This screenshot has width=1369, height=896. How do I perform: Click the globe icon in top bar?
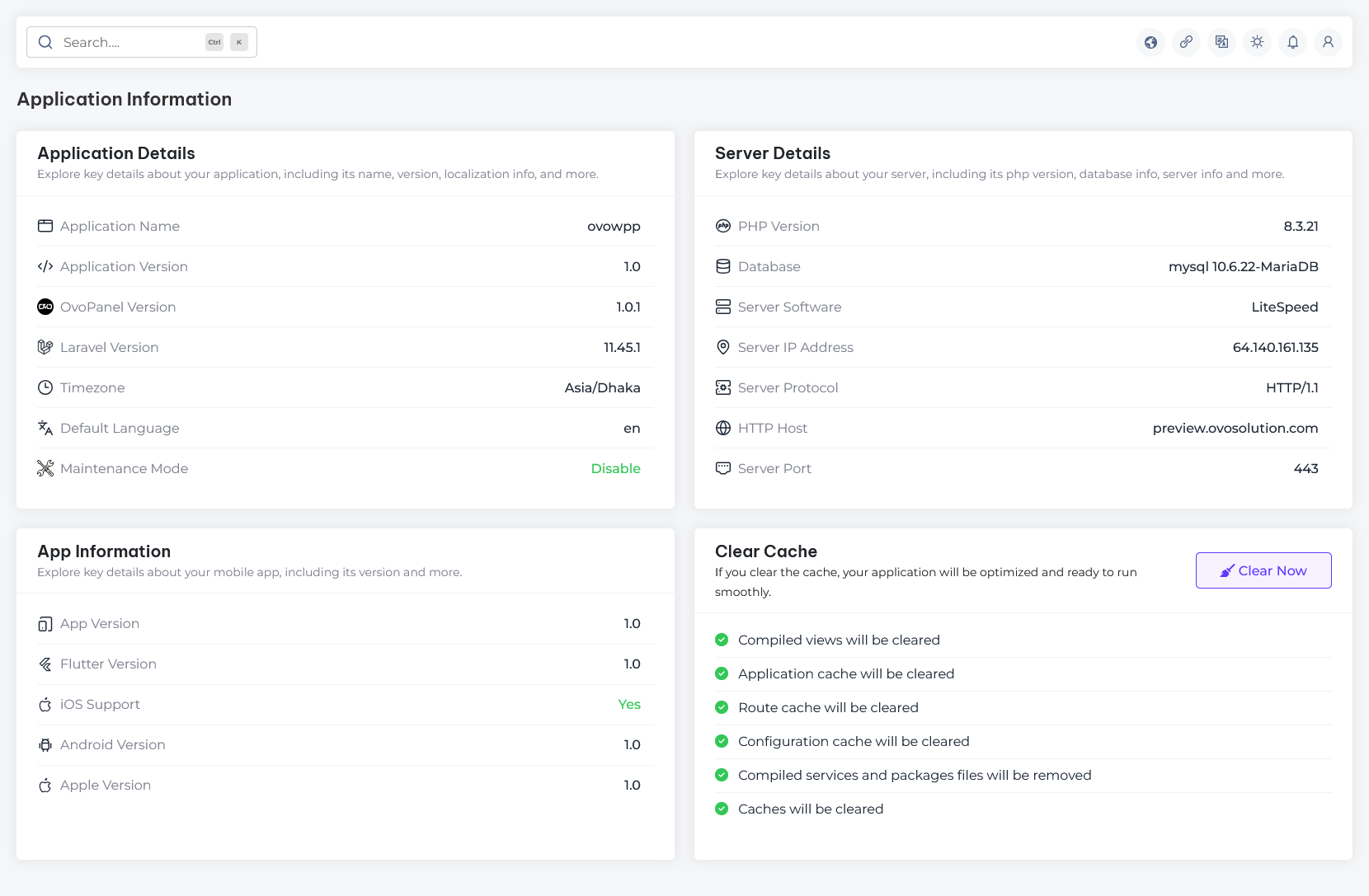[1150, 42]
